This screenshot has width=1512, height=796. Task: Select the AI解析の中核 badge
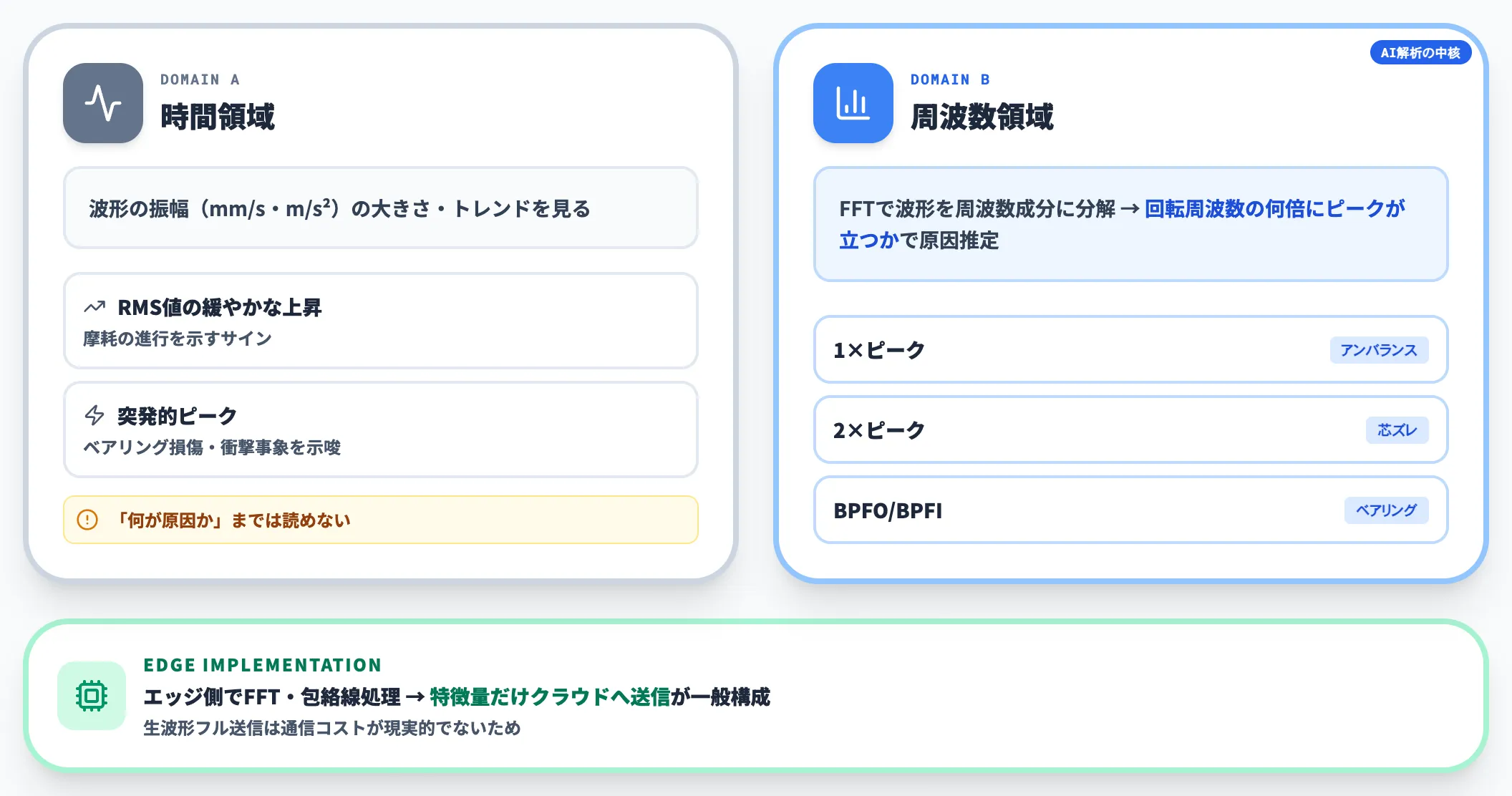1420,52
